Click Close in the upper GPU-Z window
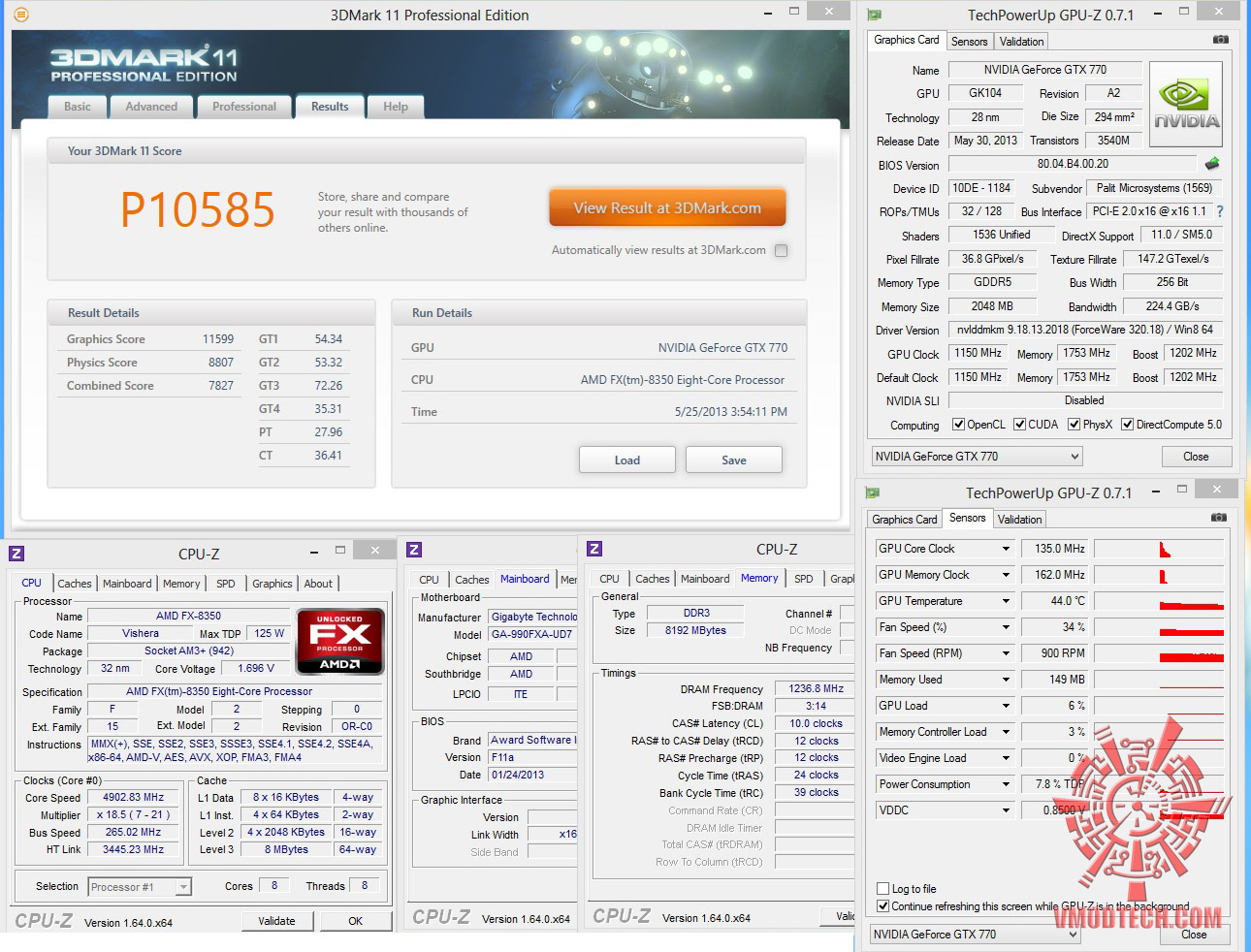 coord(1196,457)
